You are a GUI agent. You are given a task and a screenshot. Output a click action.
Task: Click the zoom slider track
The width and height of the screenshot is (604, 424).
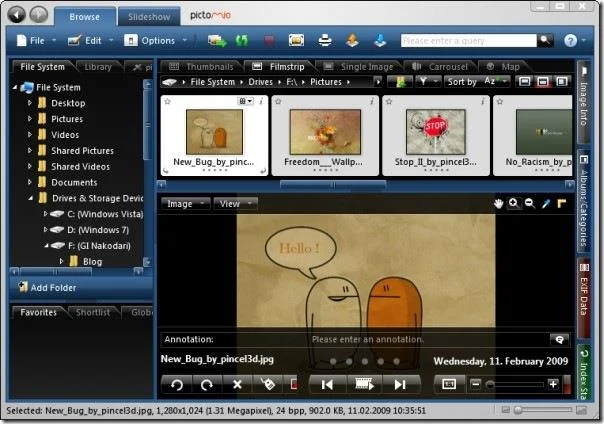click(x=516, y=384)
